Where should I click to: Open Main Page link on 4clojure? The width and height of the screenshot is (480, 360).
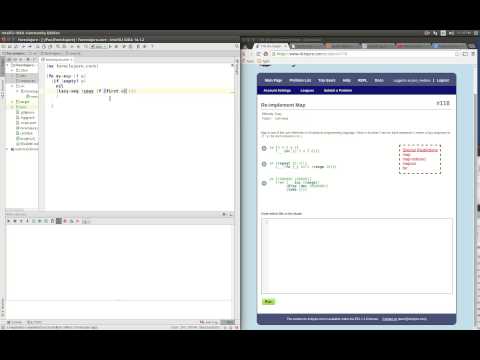[273, 80]
